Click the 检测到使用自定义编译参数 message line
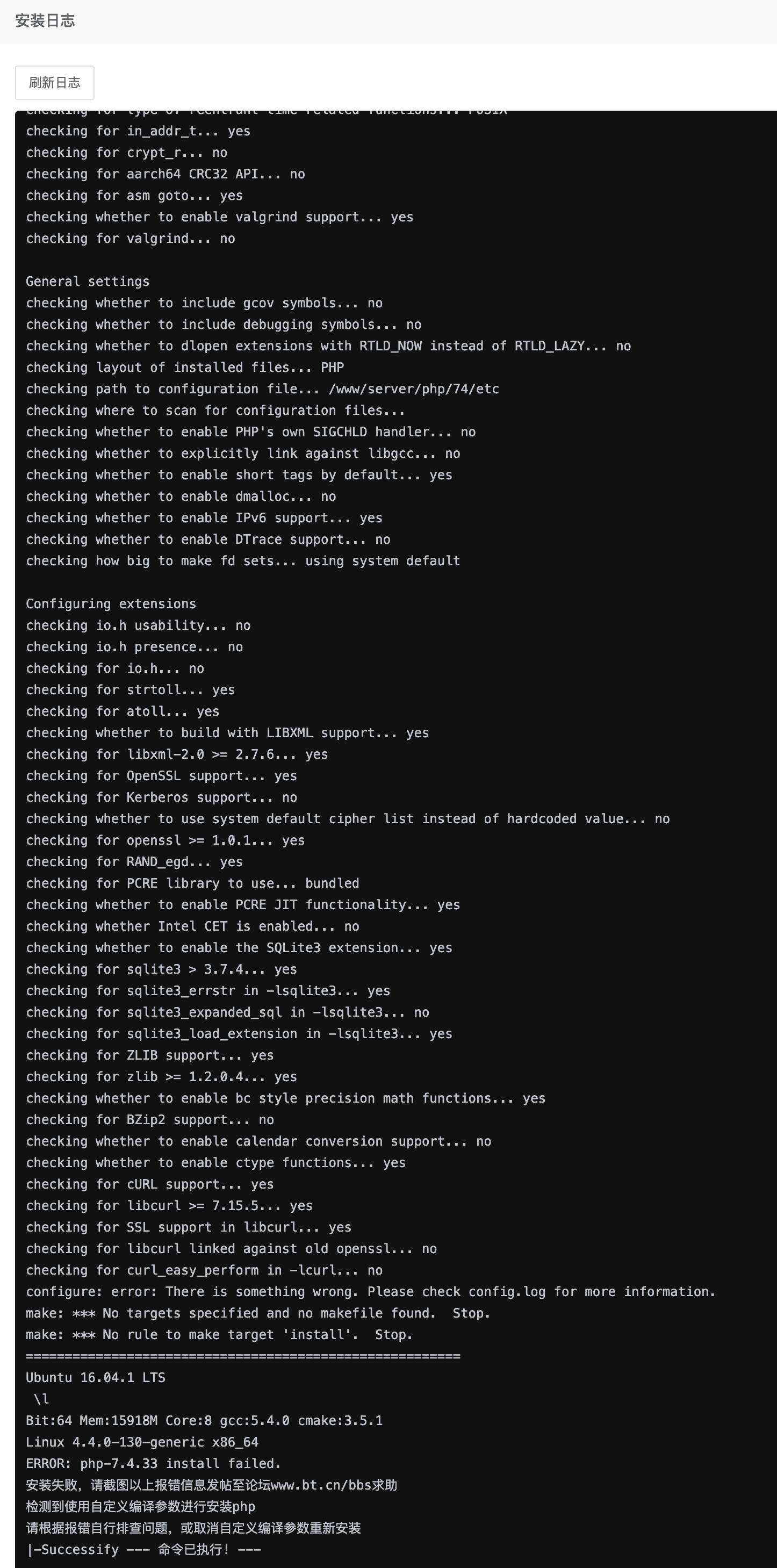The height and width of the screenshot is (1568, 777). coord(141,1507)
